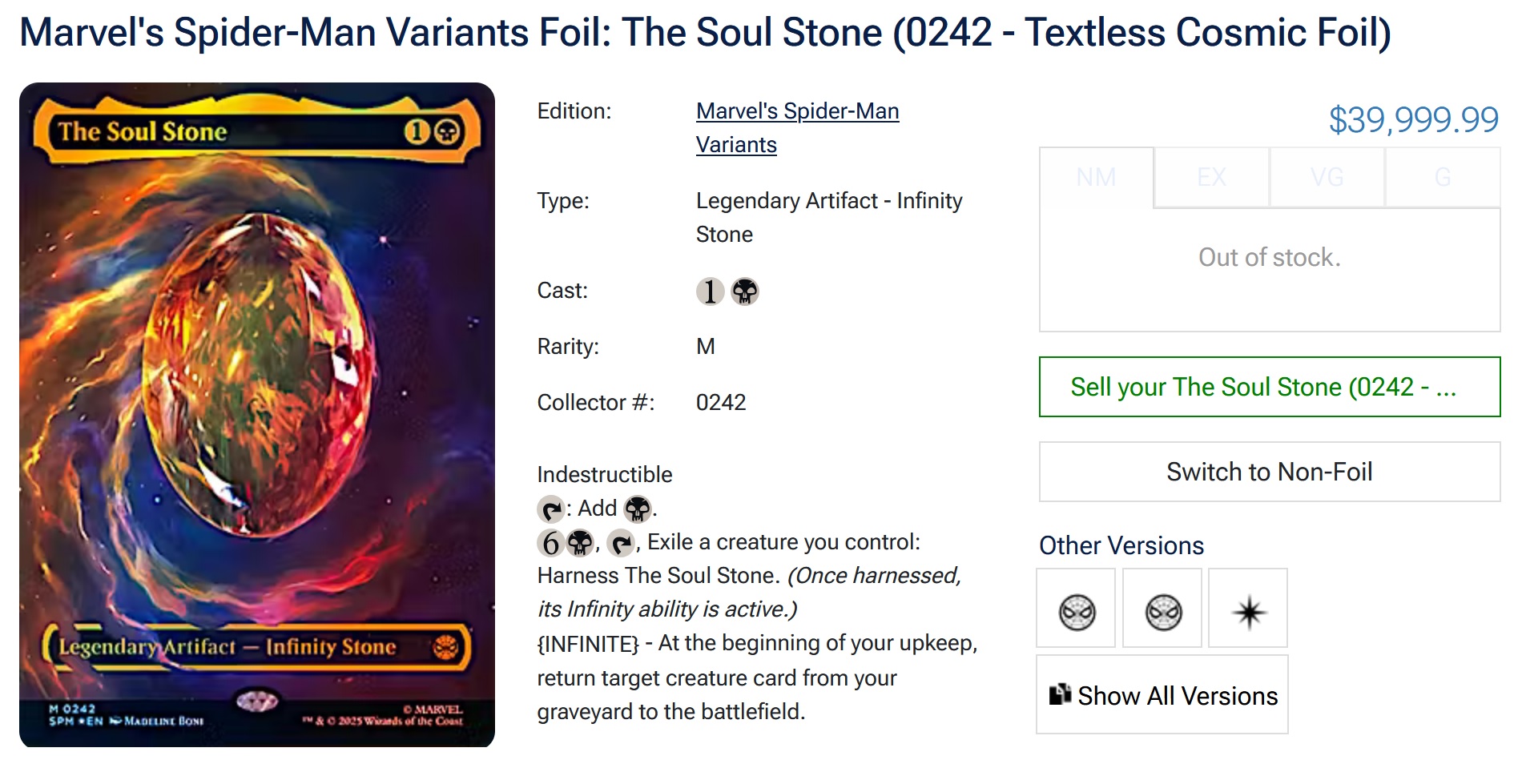Image resolution: width=1518 pixels, height=784 pixels.
Task: Select the VG condition tab
Action: click(x=1327, y=177)
